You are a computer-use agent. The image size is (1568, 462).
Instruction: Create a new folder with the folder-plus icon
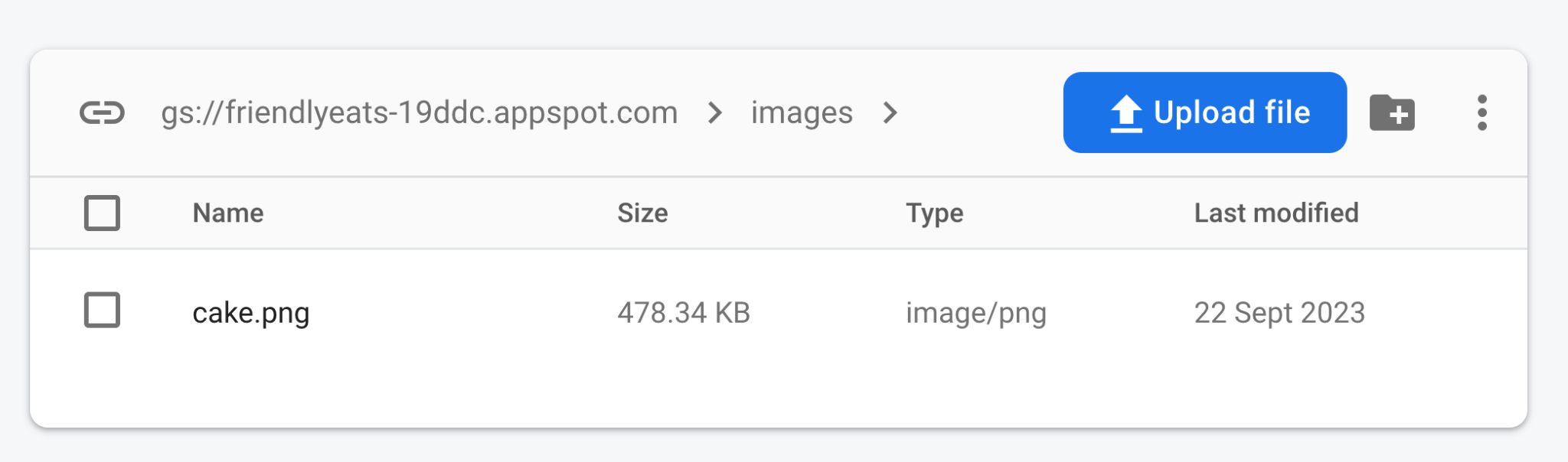[1392, 113]
